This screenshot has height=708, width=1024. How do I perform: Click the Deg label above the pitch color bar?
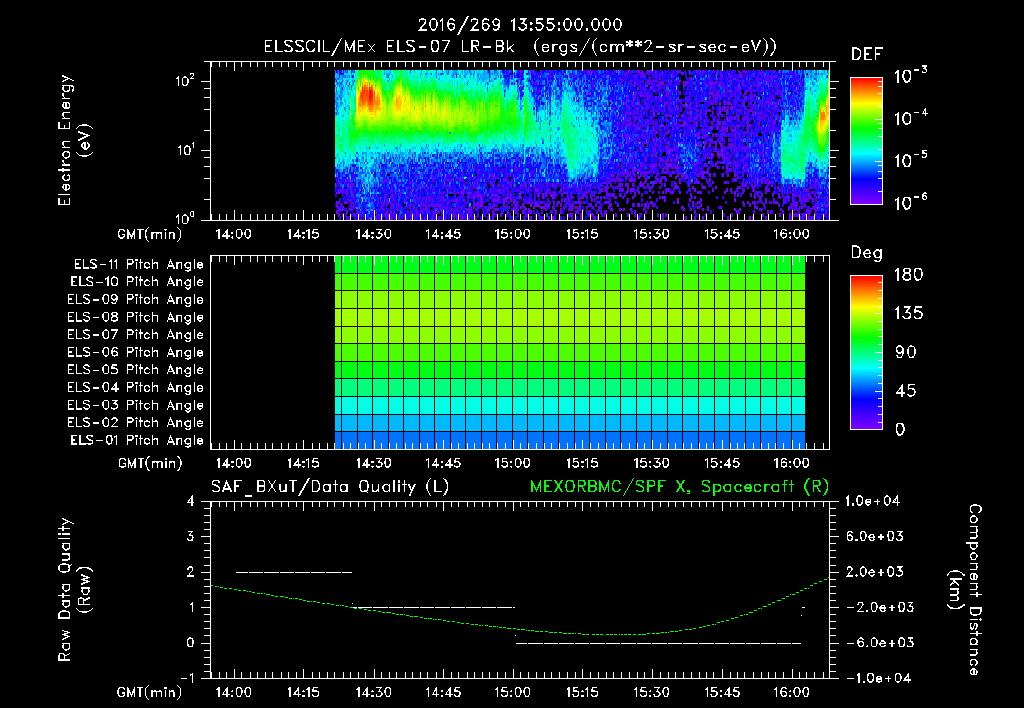click(x=867, y=253)
